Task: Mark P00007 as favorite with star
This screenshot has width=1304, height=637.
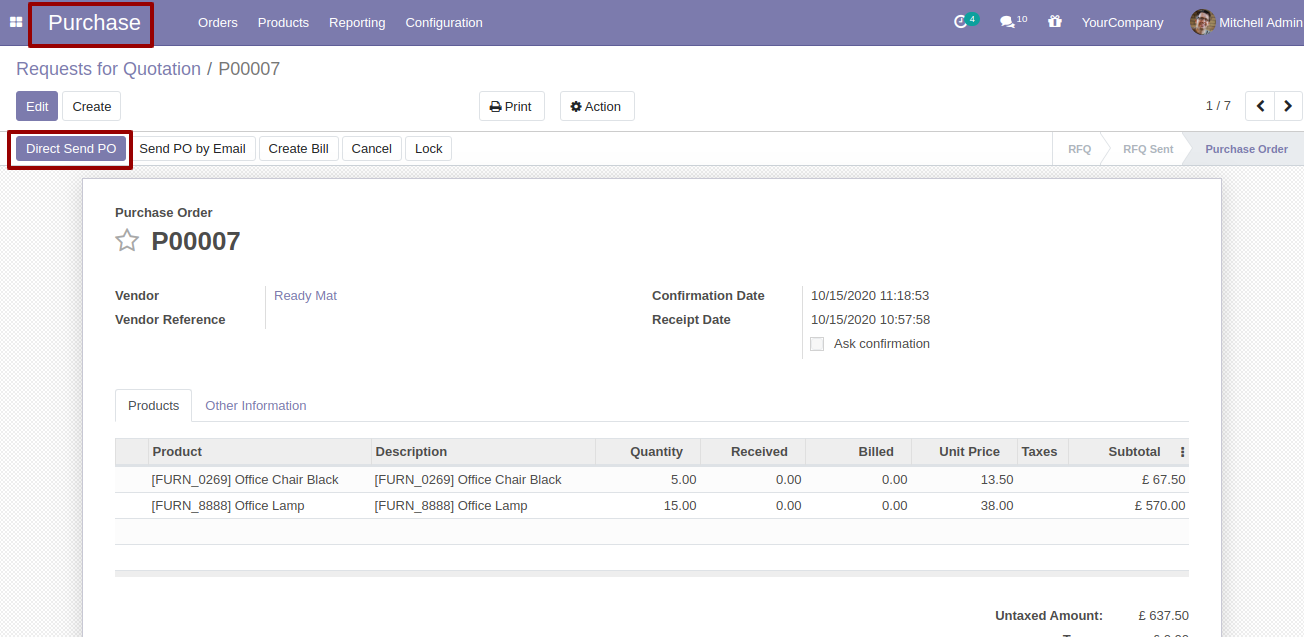Action: 127,241
